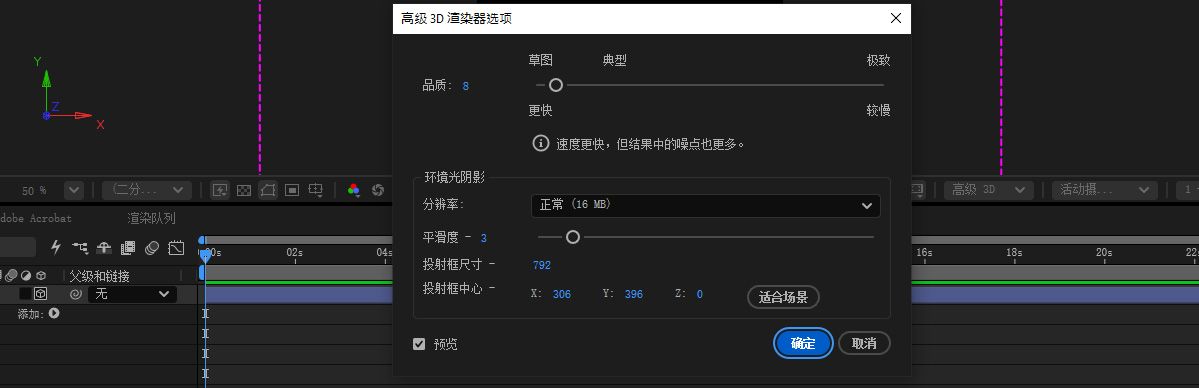1199x388 pixels.
Task: Open the Graph Editor icon
Action: coord(177,247)
